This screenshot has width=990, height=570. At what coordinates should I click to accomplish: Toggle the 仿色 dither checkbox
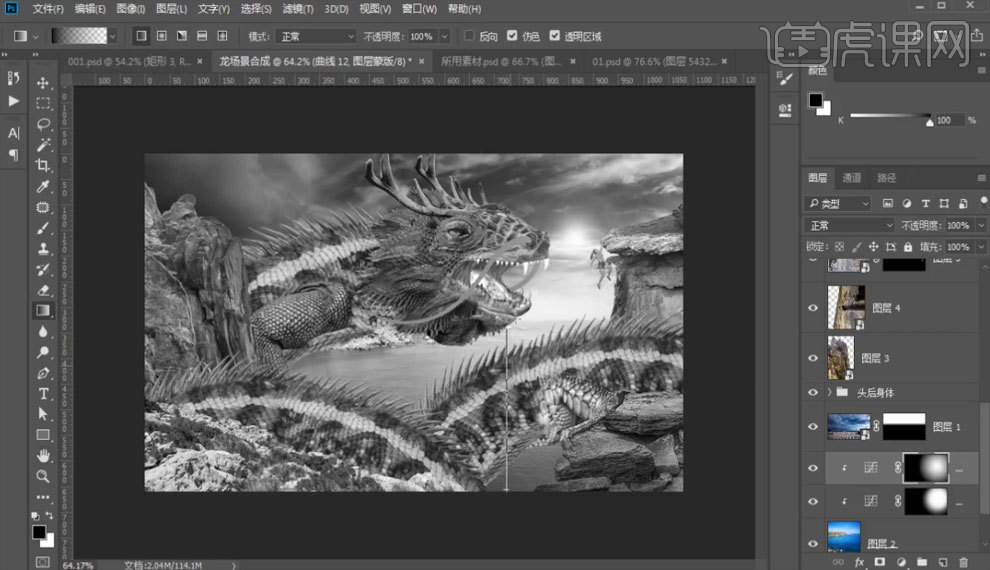(x=512, y=36)
